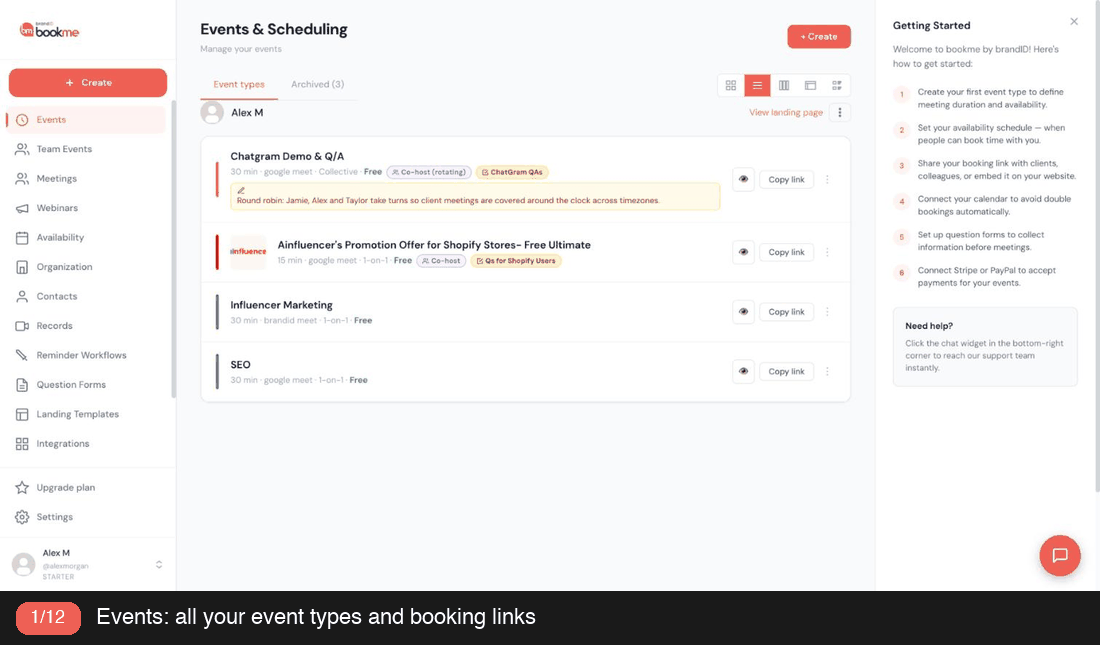Screen dimensions: 1100x645
Task: Select list view layout
Action: pos(758,86)
